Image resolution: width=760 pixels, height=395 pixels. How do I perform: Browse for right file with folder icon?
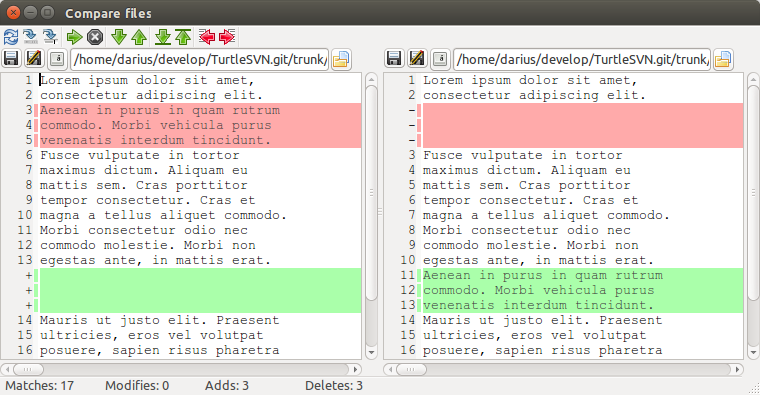[x=723, y=59]
